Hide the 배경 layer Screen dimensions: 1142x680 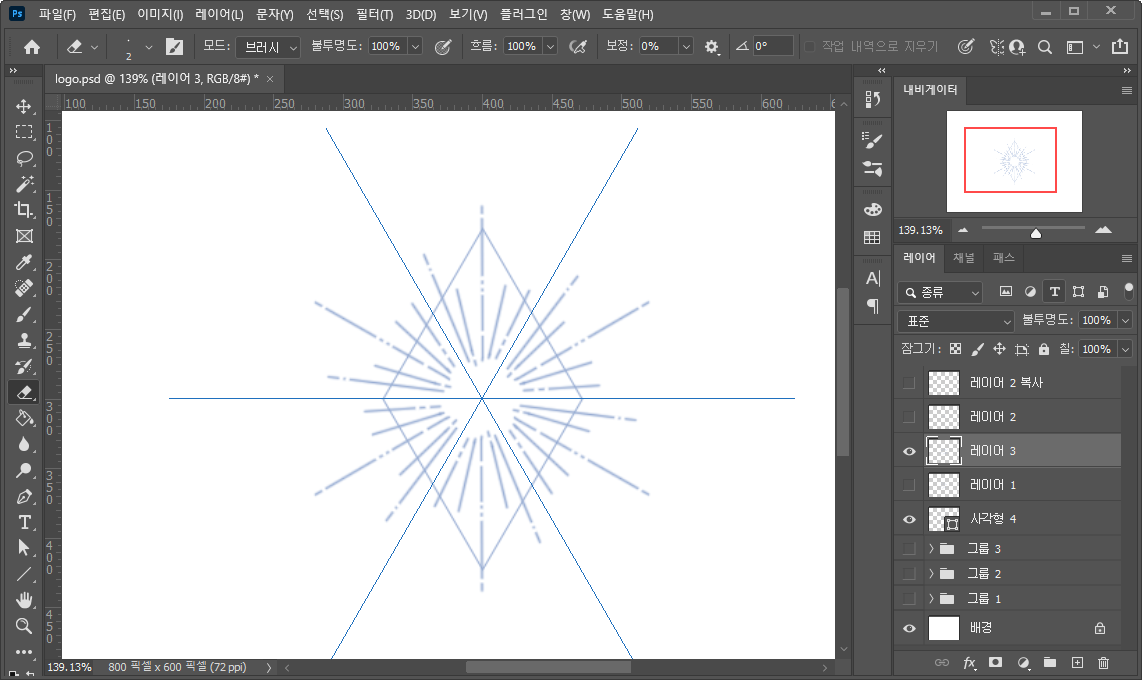pyautogui.click(x=909, y=628)
